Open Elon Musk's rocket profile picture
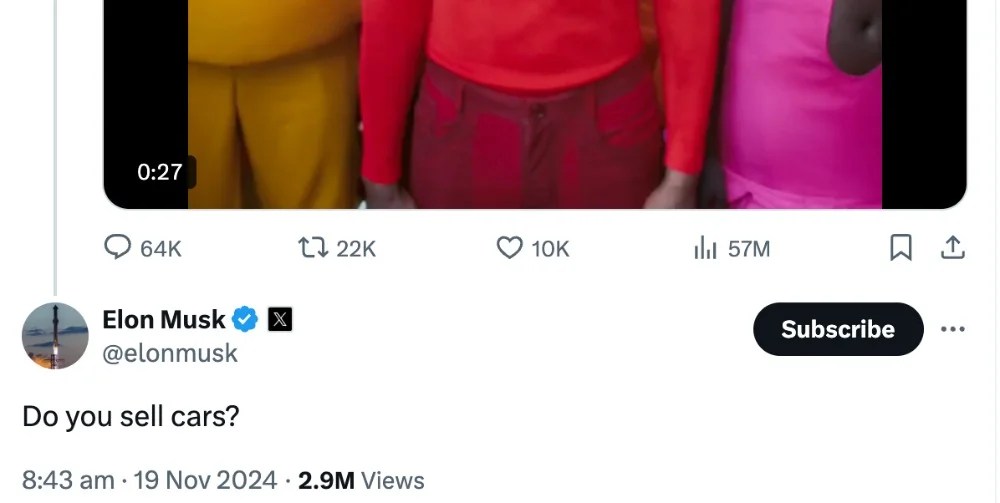Image resolution: width=1000 pixels, height=503 pixels. point(55,335)
